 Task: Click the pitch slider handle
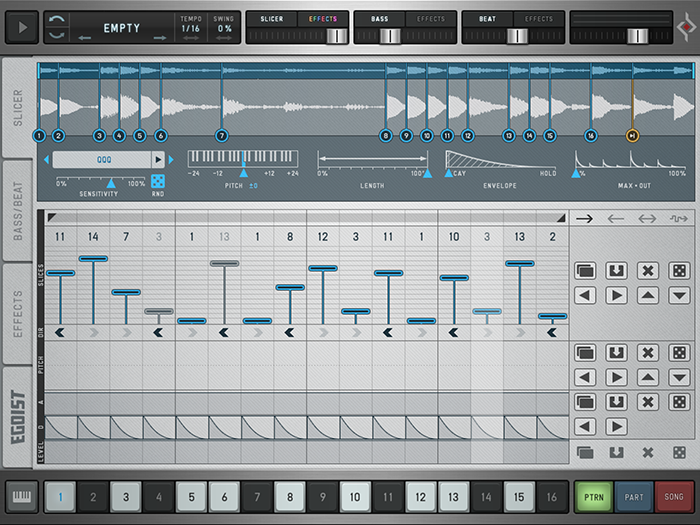click(244, 173)
